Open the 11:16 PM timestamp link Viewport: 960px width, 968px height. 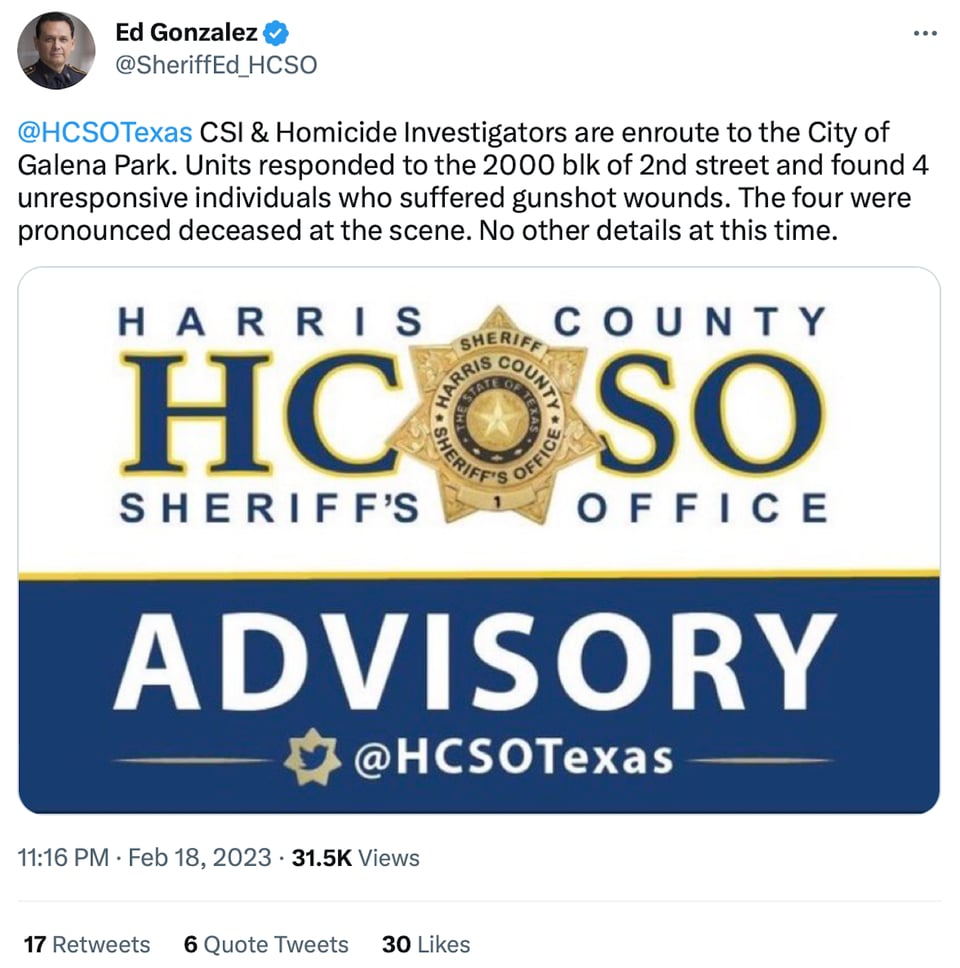[x=63, y=857]
